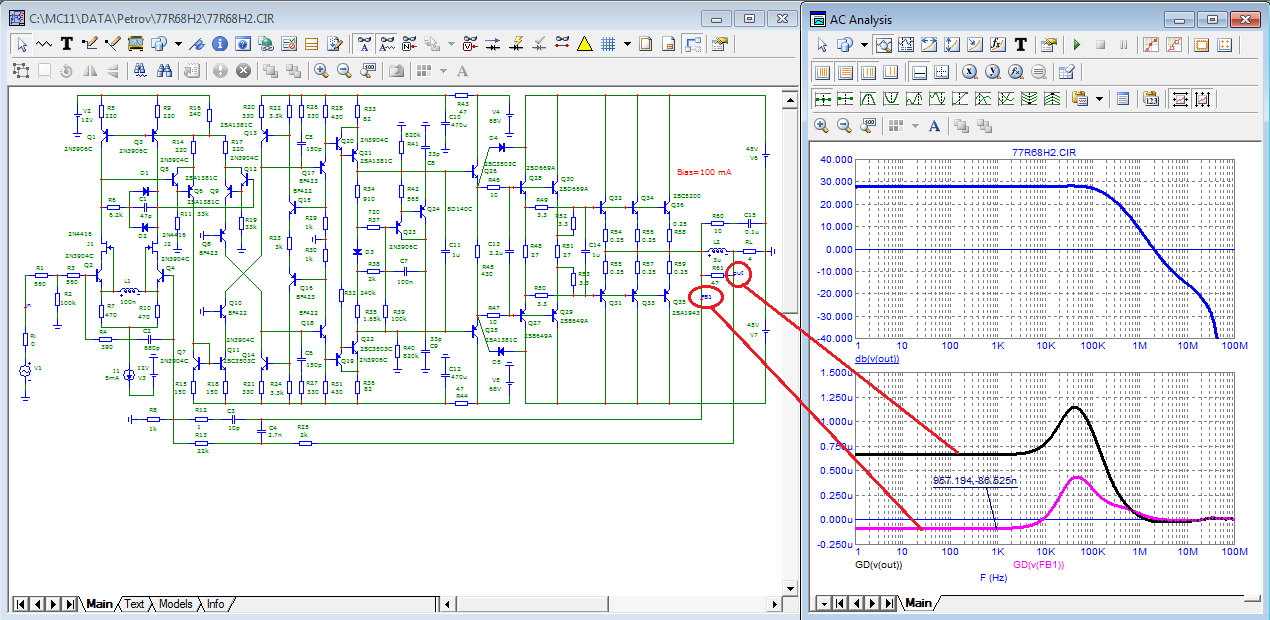Select the Text tool in AC Analysis toolbar

(x=1021, y=45)
